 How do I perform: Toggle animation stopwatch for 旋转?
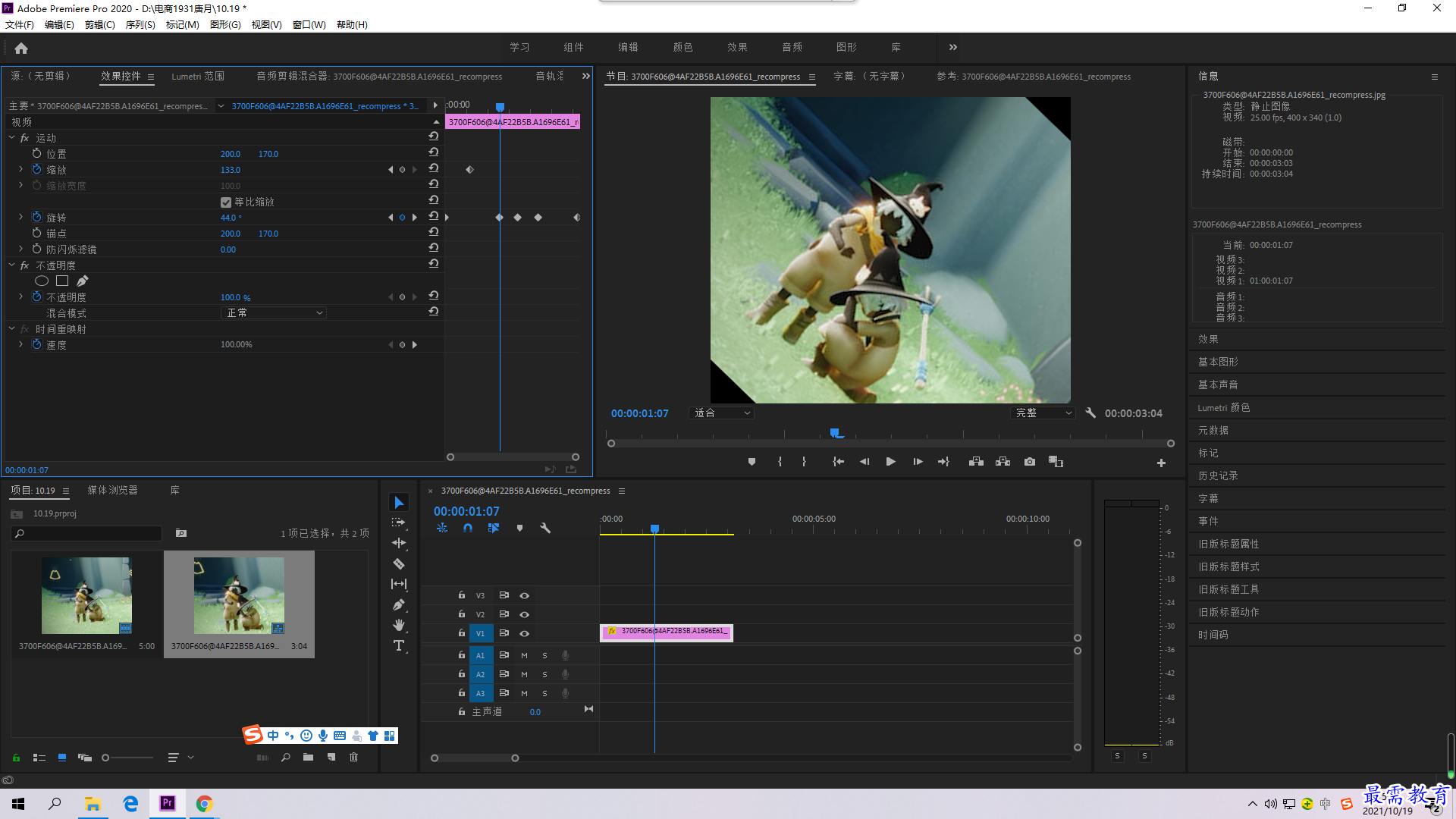(x=36, y=217)
